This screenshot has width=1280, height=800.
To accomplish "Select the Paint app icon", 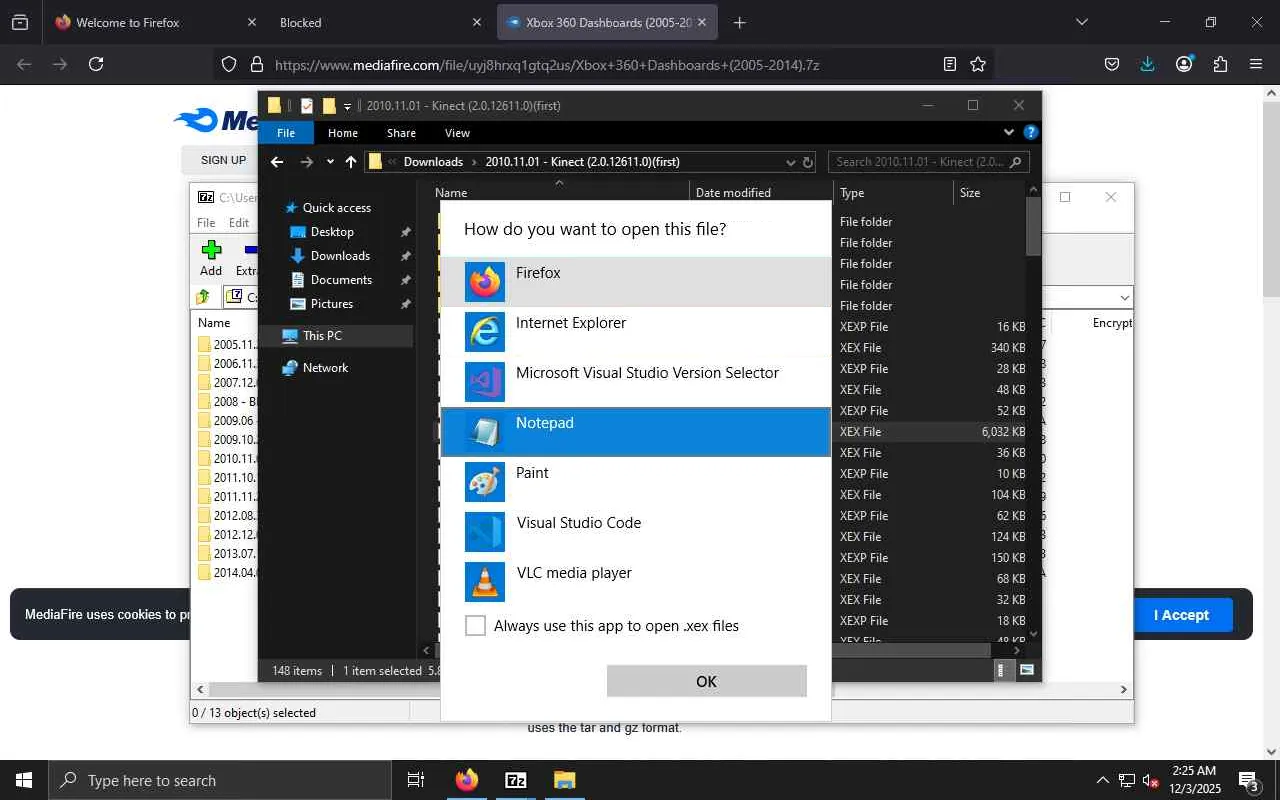I will [485, 482].
